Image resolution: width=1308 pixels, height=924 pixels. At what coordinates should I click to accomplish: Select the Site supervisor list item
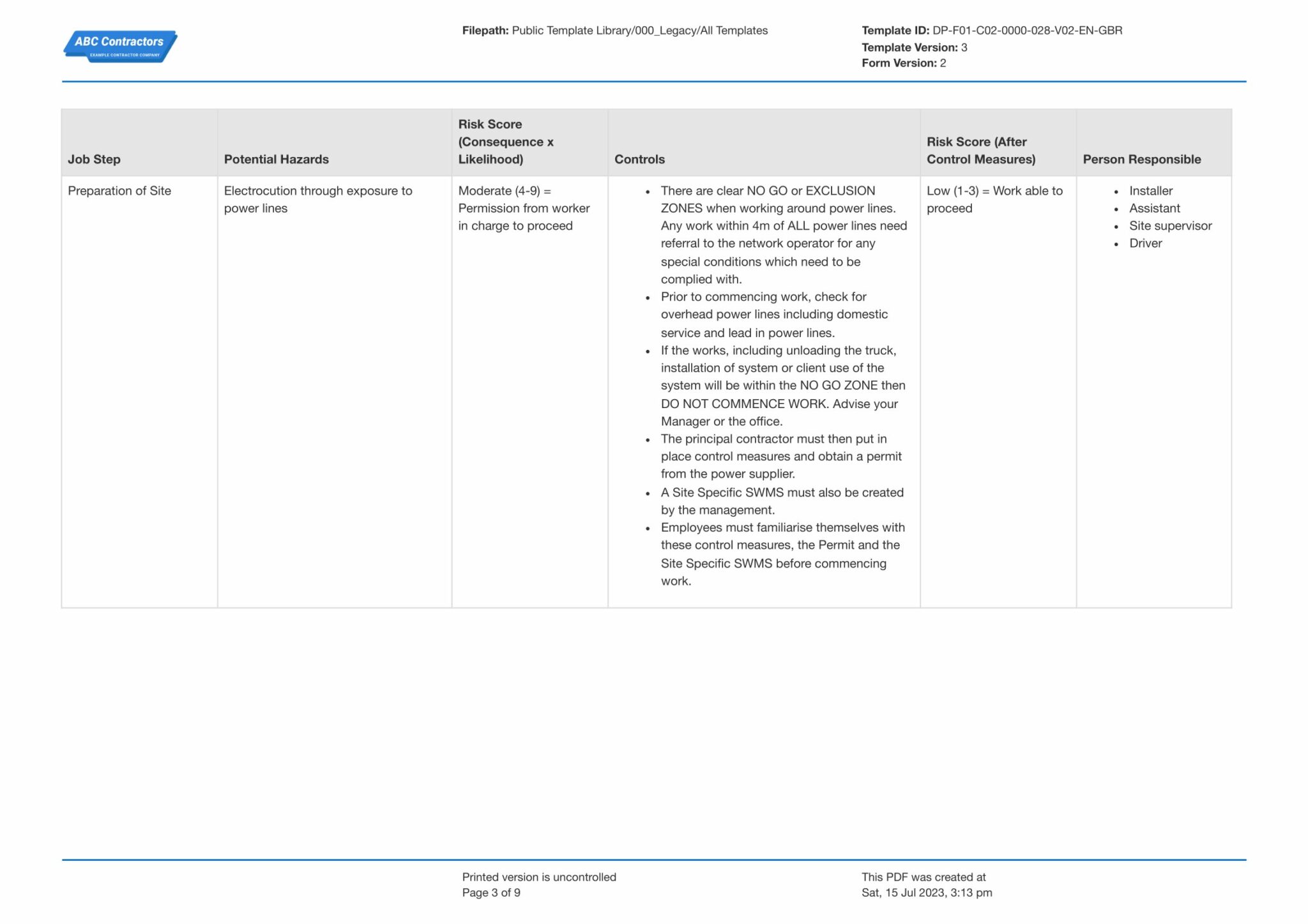(1171, 225)
